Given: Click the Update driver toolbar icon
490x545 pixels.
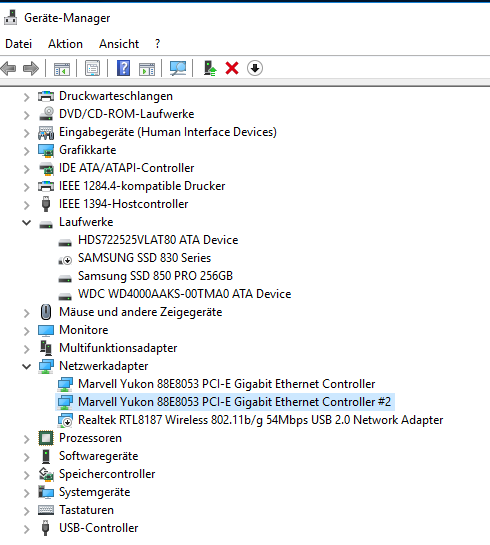Looking at the screenshot, I should pos(210,68).
